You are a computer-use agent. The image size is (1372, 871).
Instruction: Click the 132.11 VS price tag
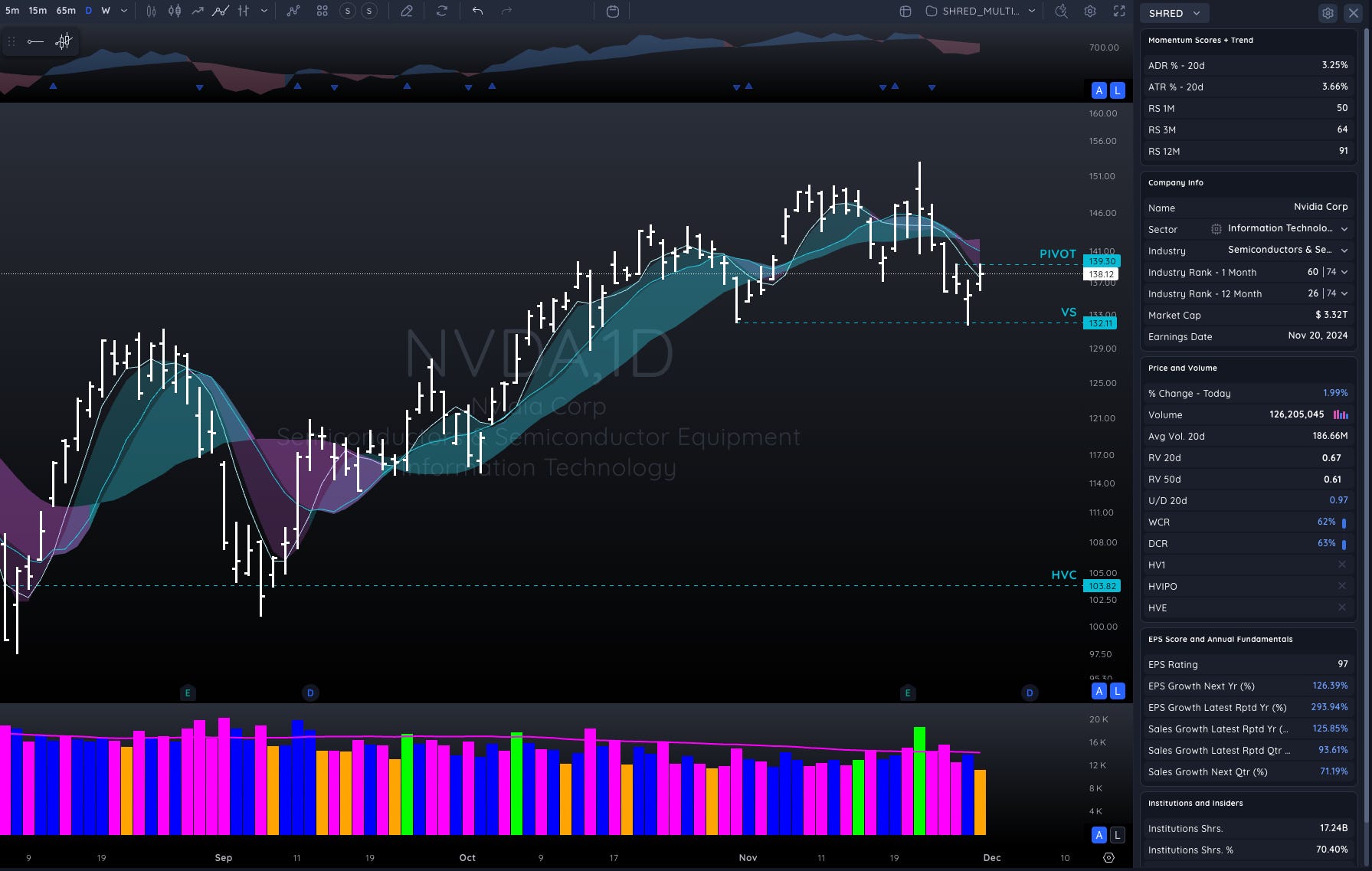pyautogui.click(x=1100, y=323)
